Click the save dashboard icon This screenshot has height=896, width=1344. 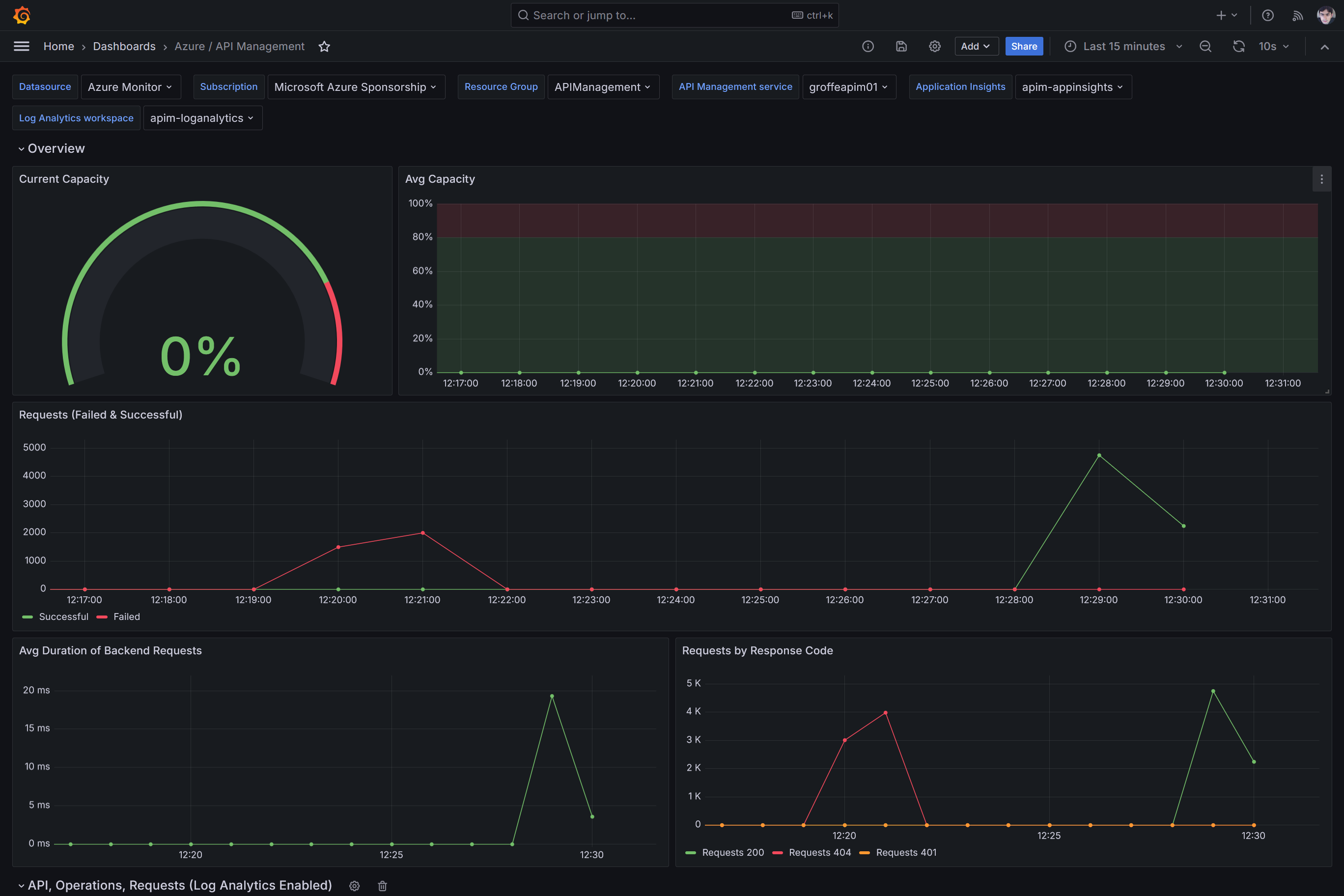[901, 46]
